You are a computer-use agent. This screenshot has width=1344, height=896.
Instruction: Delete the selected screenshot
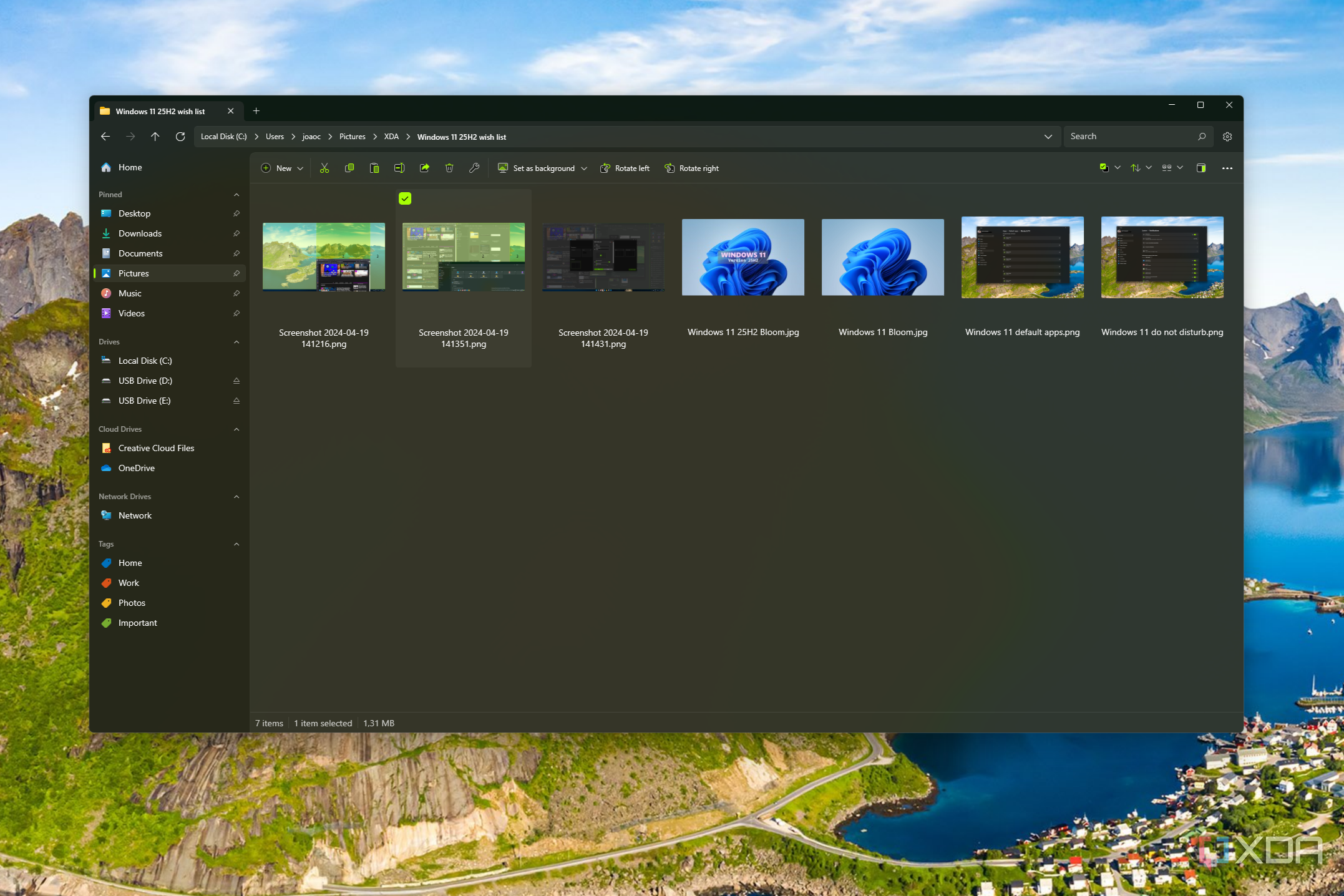tap(449, 168)
